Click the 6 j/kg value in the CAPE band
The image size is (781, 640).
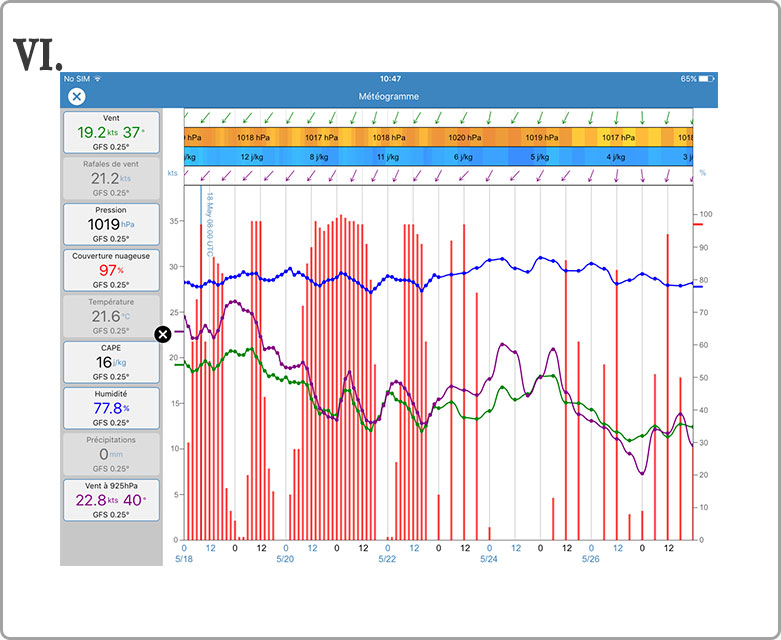[x=463, y=157]
